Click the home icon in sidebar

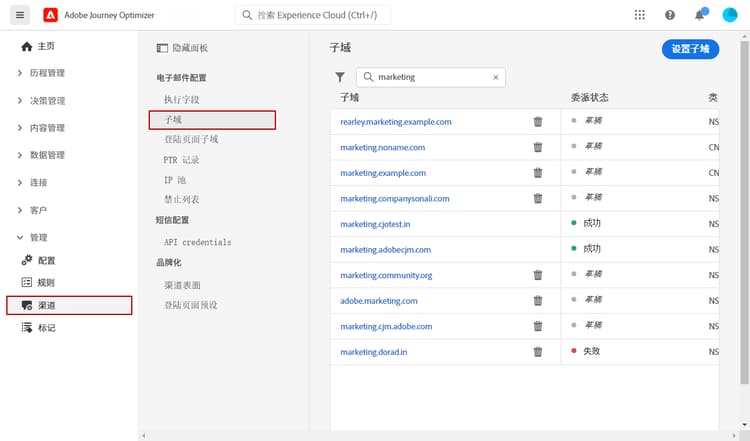[x=27, y=46]
